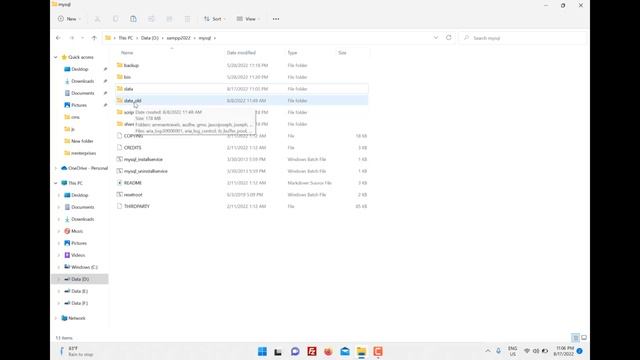Select xampp2022 in the breadcrumb
This screenshot has width=640, height=360.
point(178,38)
